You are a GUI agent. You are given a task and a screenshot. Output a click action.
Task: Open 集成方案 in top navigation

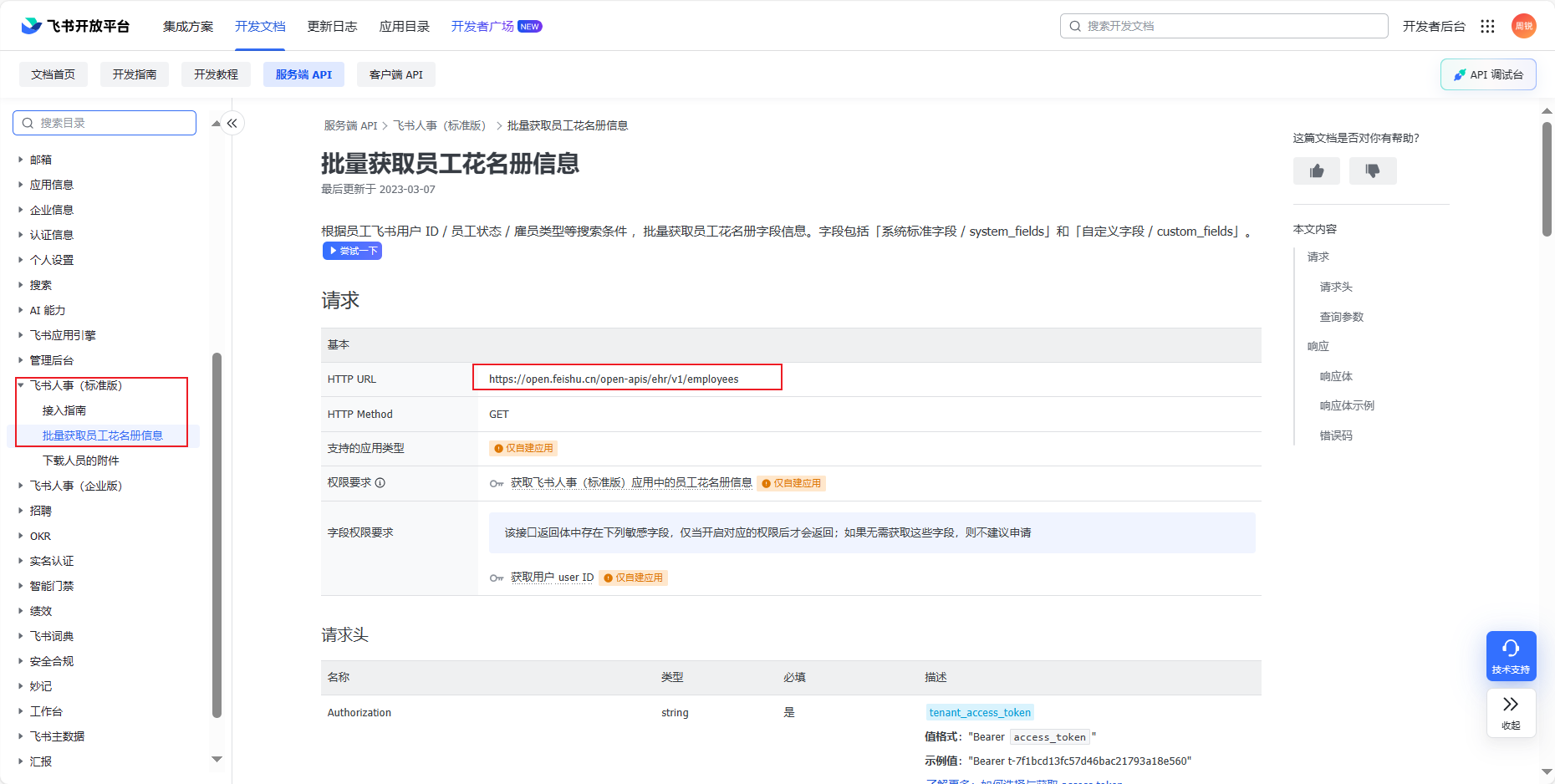[188, 26]
